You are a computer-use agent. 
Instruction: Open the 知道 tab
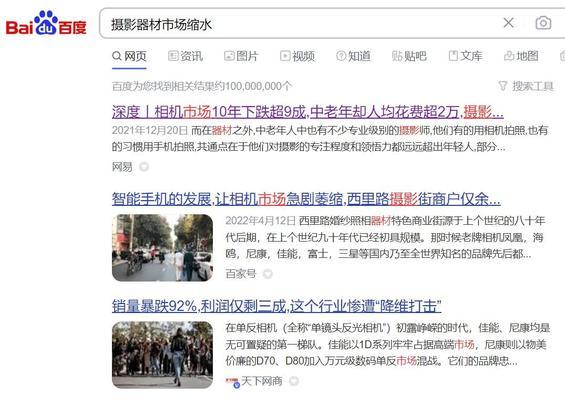pyautogui.click(x=353, y=56)
